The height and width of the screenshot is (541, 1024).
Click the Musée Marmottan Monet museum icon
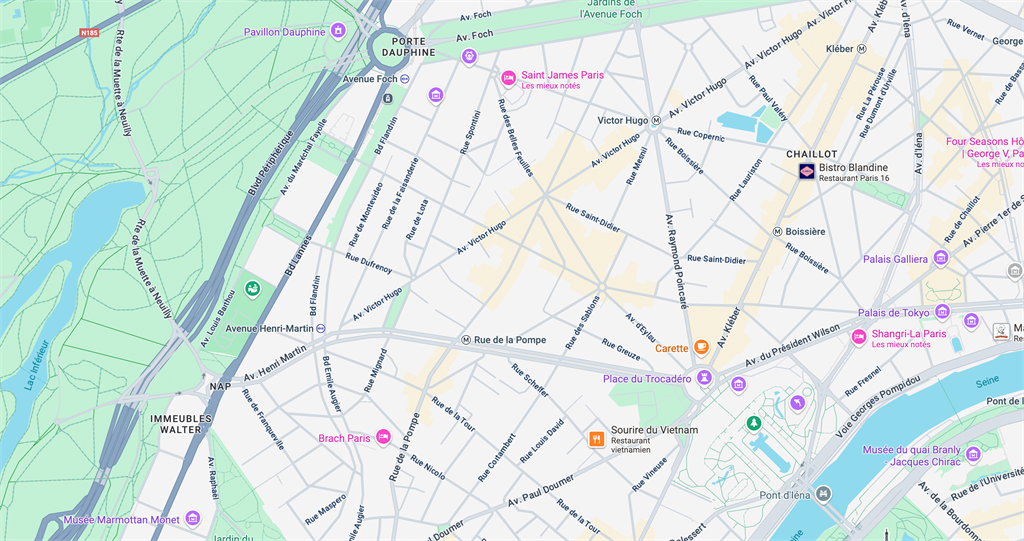click(x=193, y=519)
